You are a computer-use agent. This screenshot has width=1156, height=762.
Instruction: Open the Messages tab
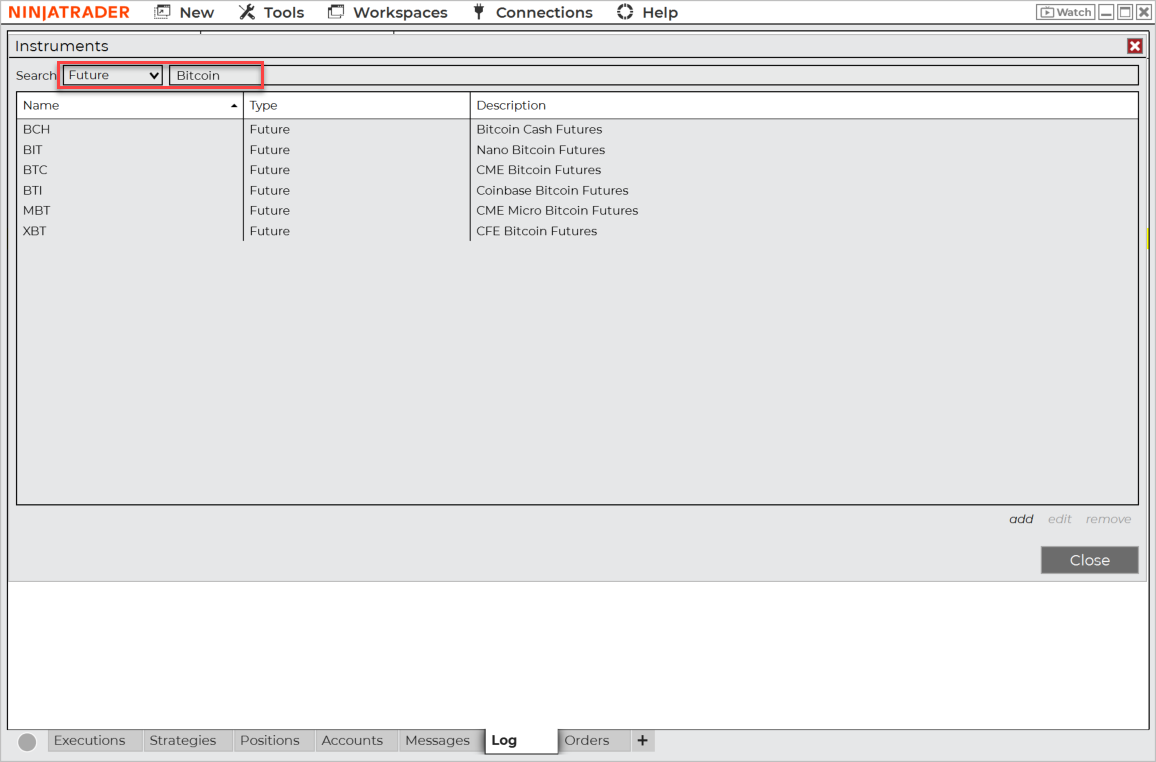pyautogui.click(x=439, y=740)
